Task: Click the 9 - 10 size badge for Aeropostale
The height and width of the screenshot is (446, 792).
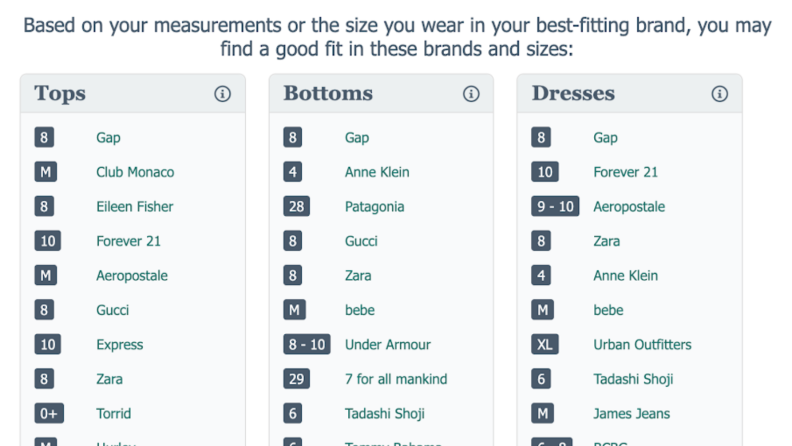Action: pyautogui.click(x=555, y=206)
